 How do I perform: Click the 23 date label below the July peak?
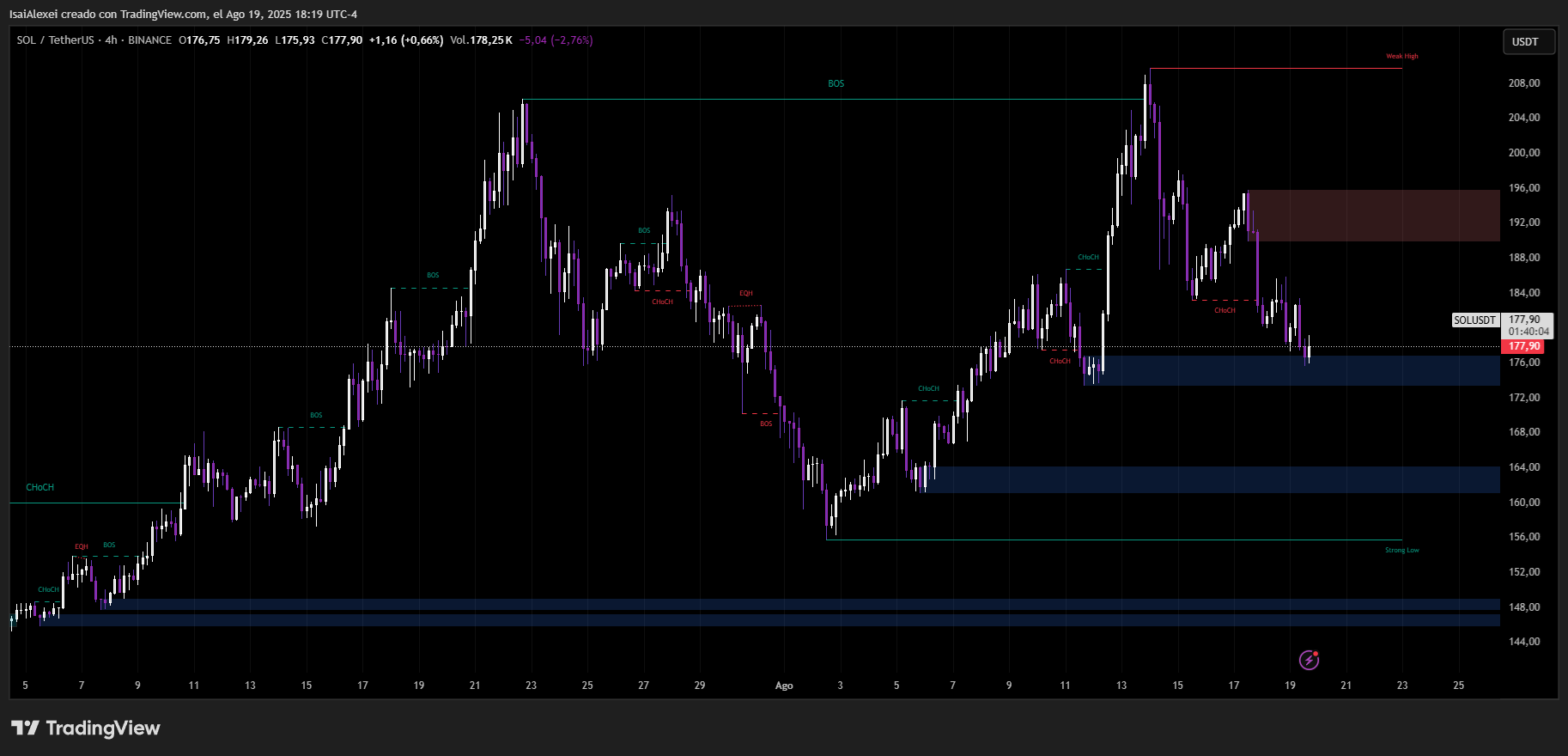pyautogui.click(x=531, y=686)
